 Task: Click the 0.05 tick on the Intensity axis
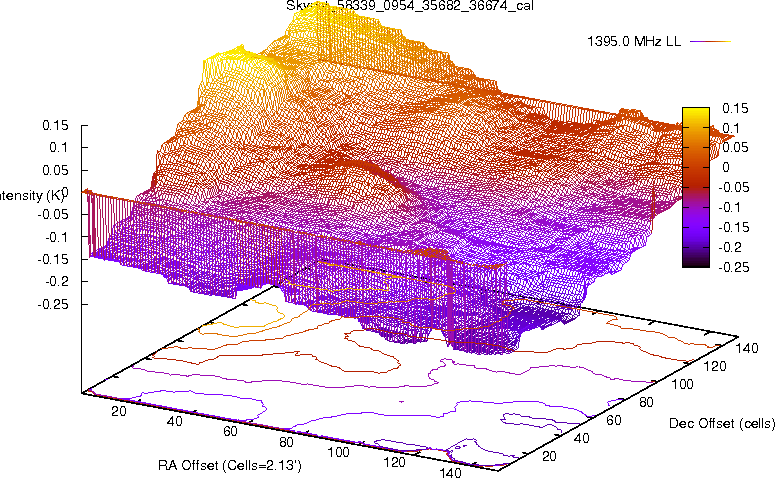click(55, 170)
